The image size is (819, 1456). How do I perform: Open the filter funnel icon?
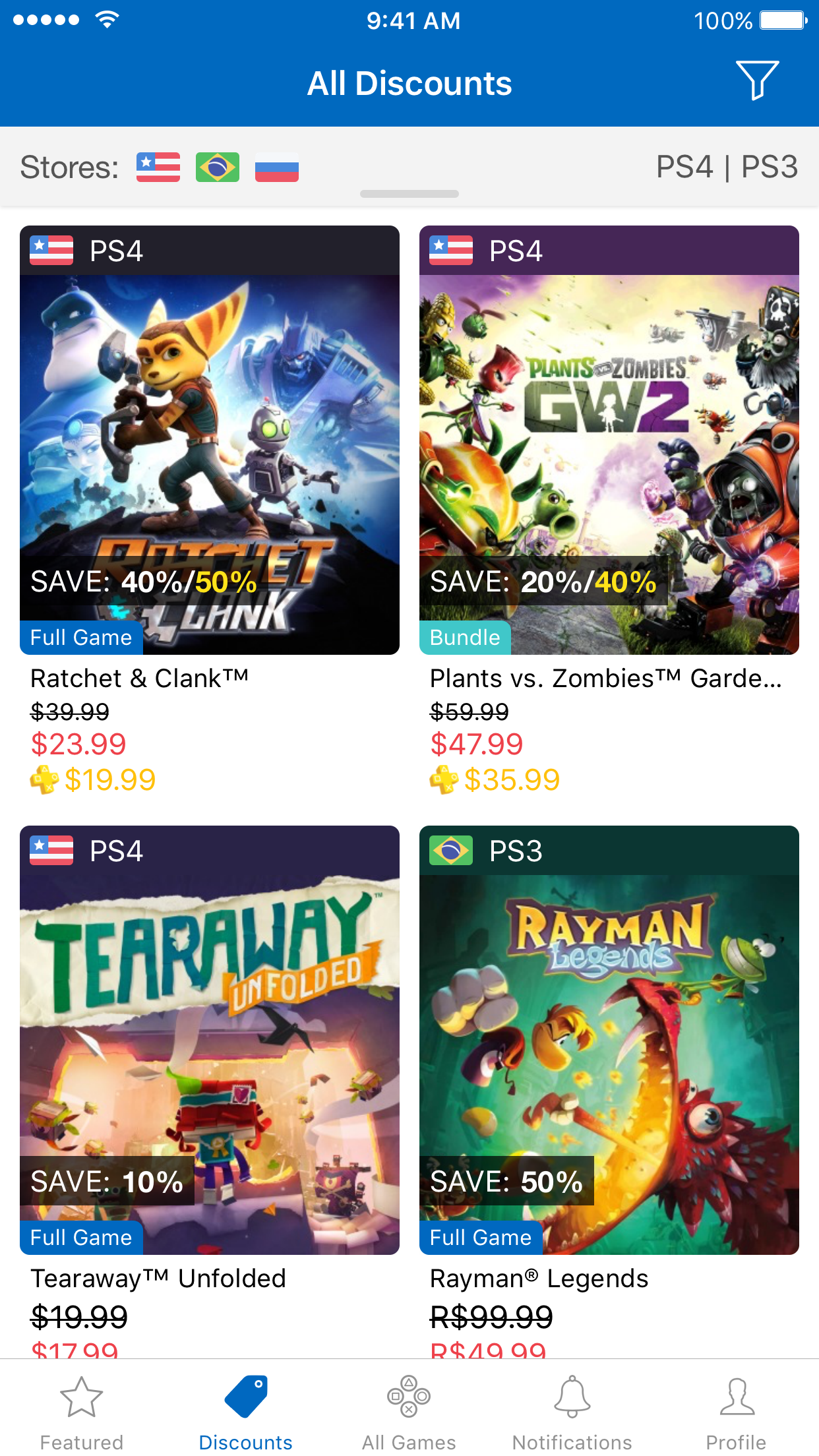(x=757, y=80)
